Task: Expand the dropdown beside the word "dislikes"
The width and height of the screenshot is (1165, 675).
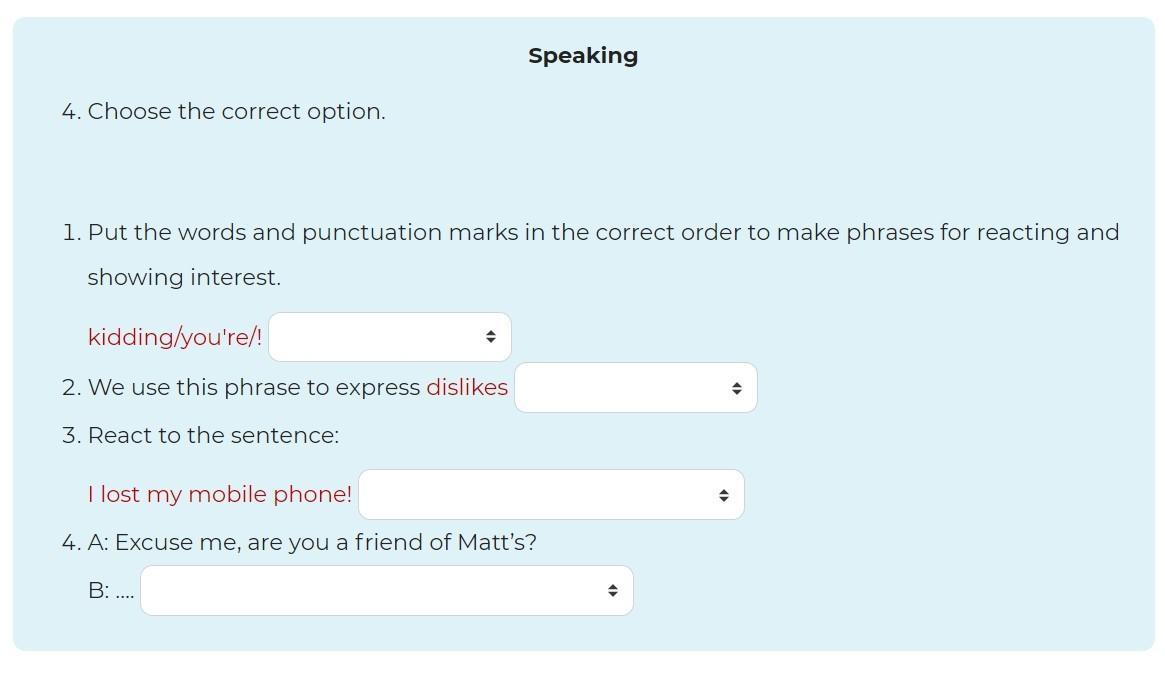Action: point(635,388)
